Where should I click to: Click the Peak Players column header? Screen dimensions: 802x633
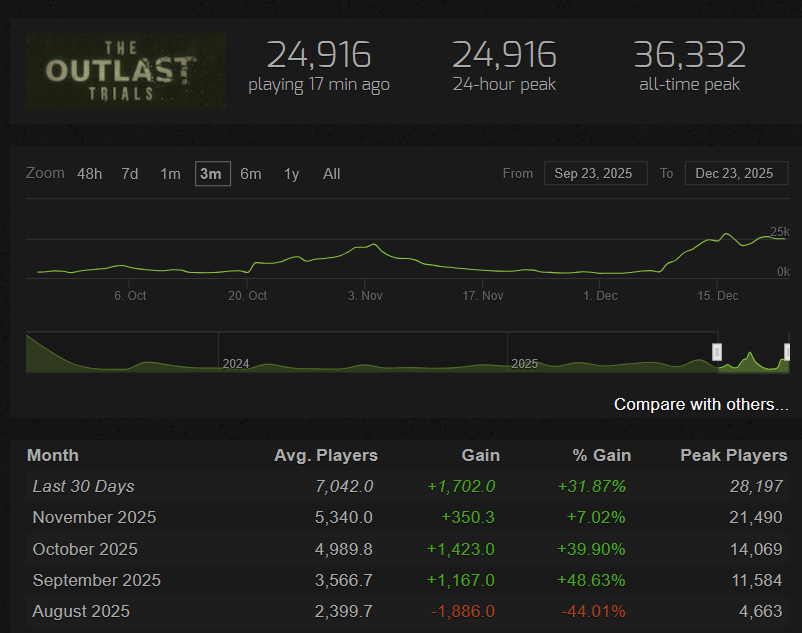pyautogui.click(x=733, y=455)
